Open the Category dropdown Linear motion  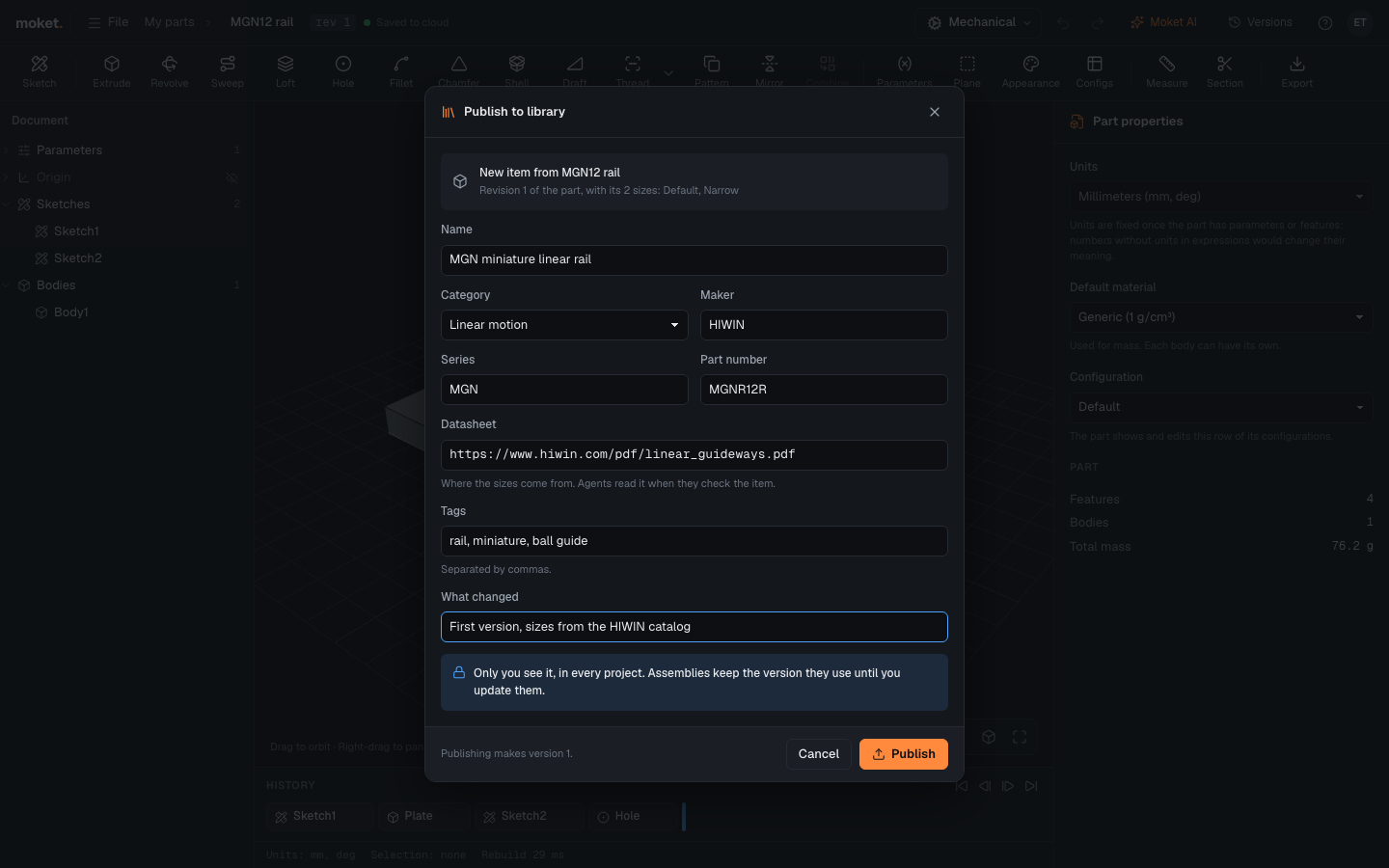click(x=564, y=325)
